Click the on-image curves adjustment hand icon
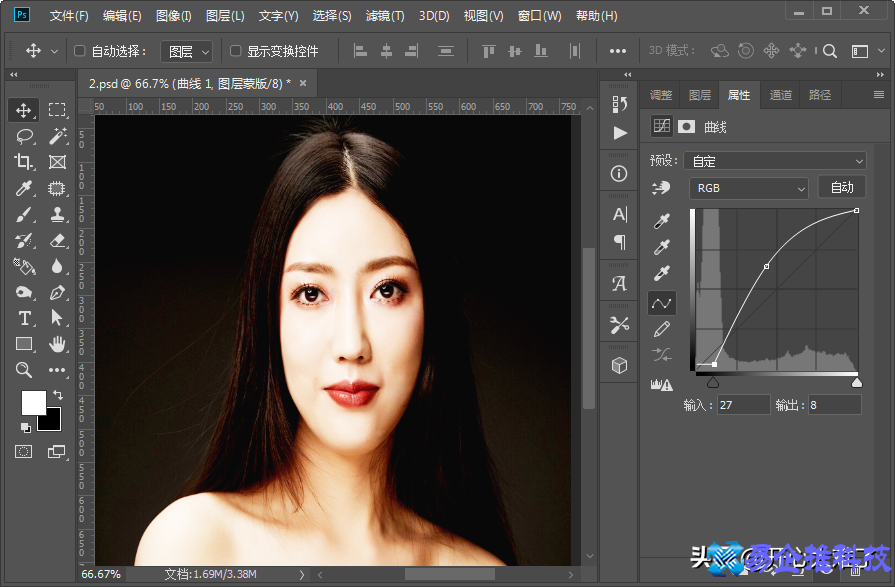This screenshot has height=587, width=895. click(661, 188)
